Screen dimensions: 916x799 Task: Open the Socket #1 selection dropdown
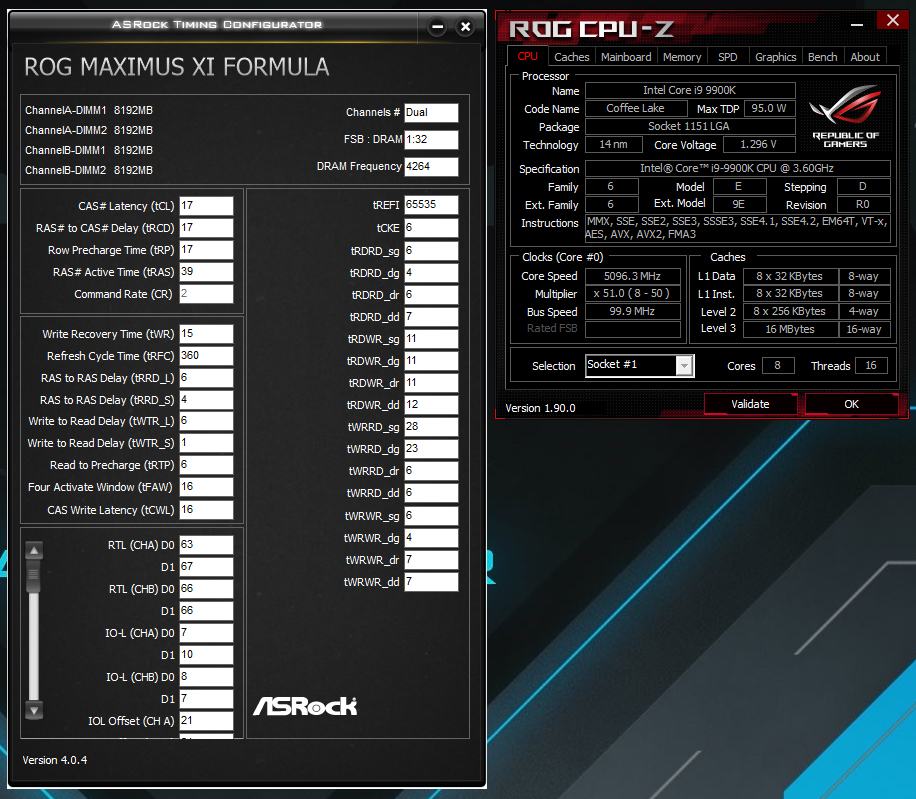point(684,366)
